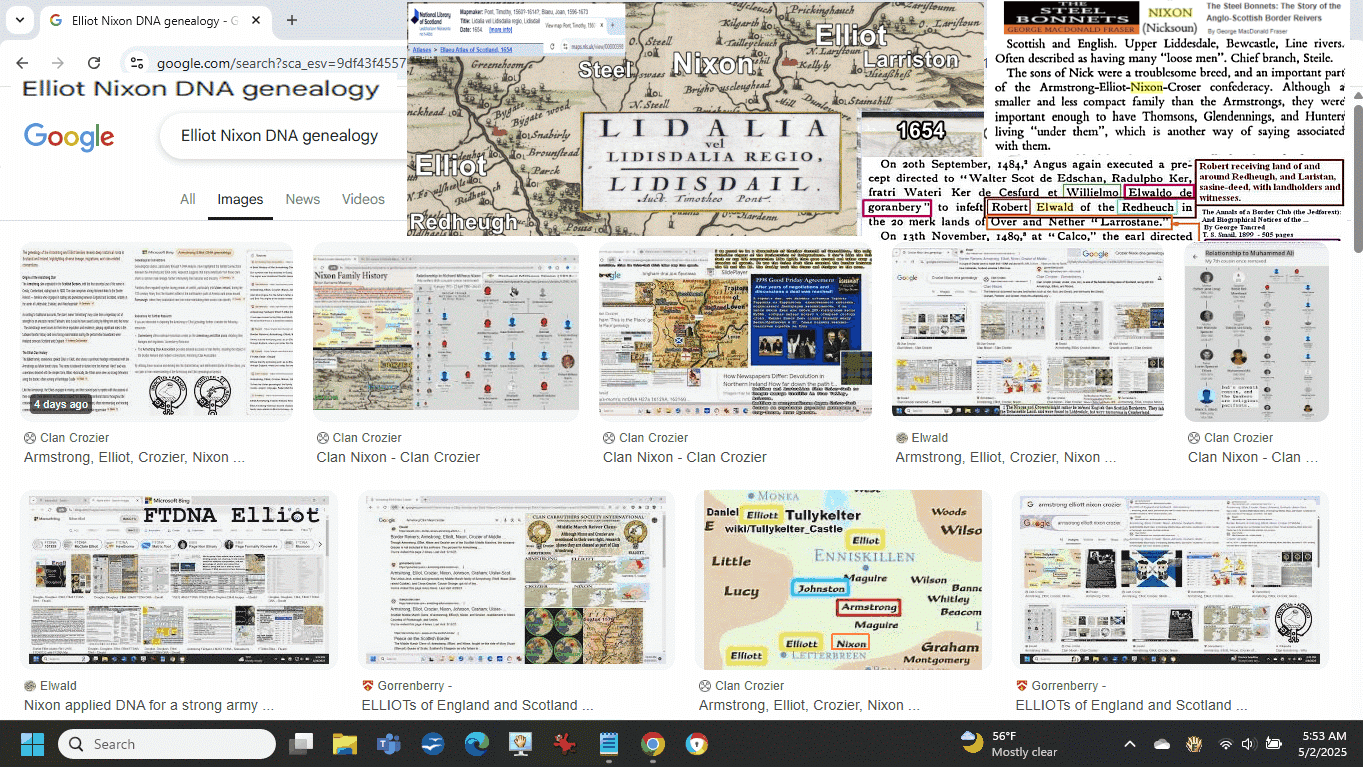Click the google.com address bar URL
The width and height of the screenshot is (1363, 767).
(281, 63)
